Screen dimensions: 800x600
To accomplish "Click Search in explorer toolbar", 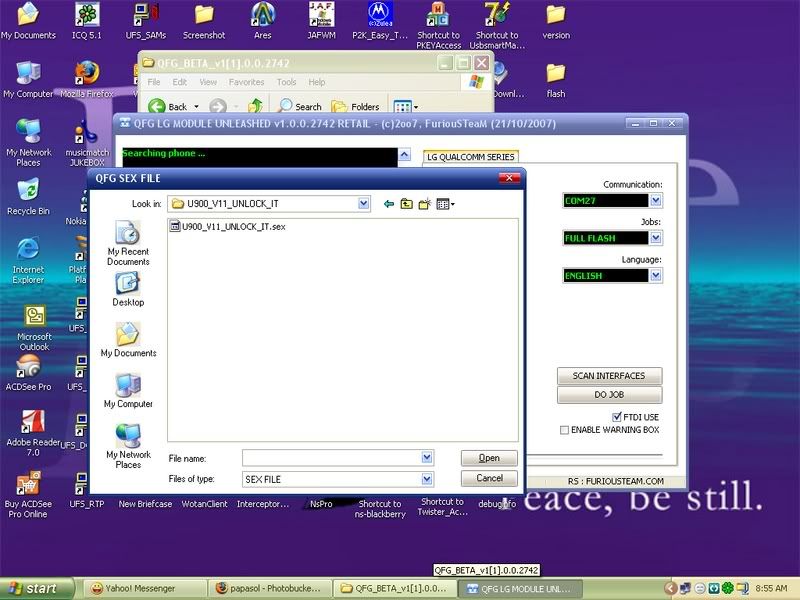I will point(300,106).
